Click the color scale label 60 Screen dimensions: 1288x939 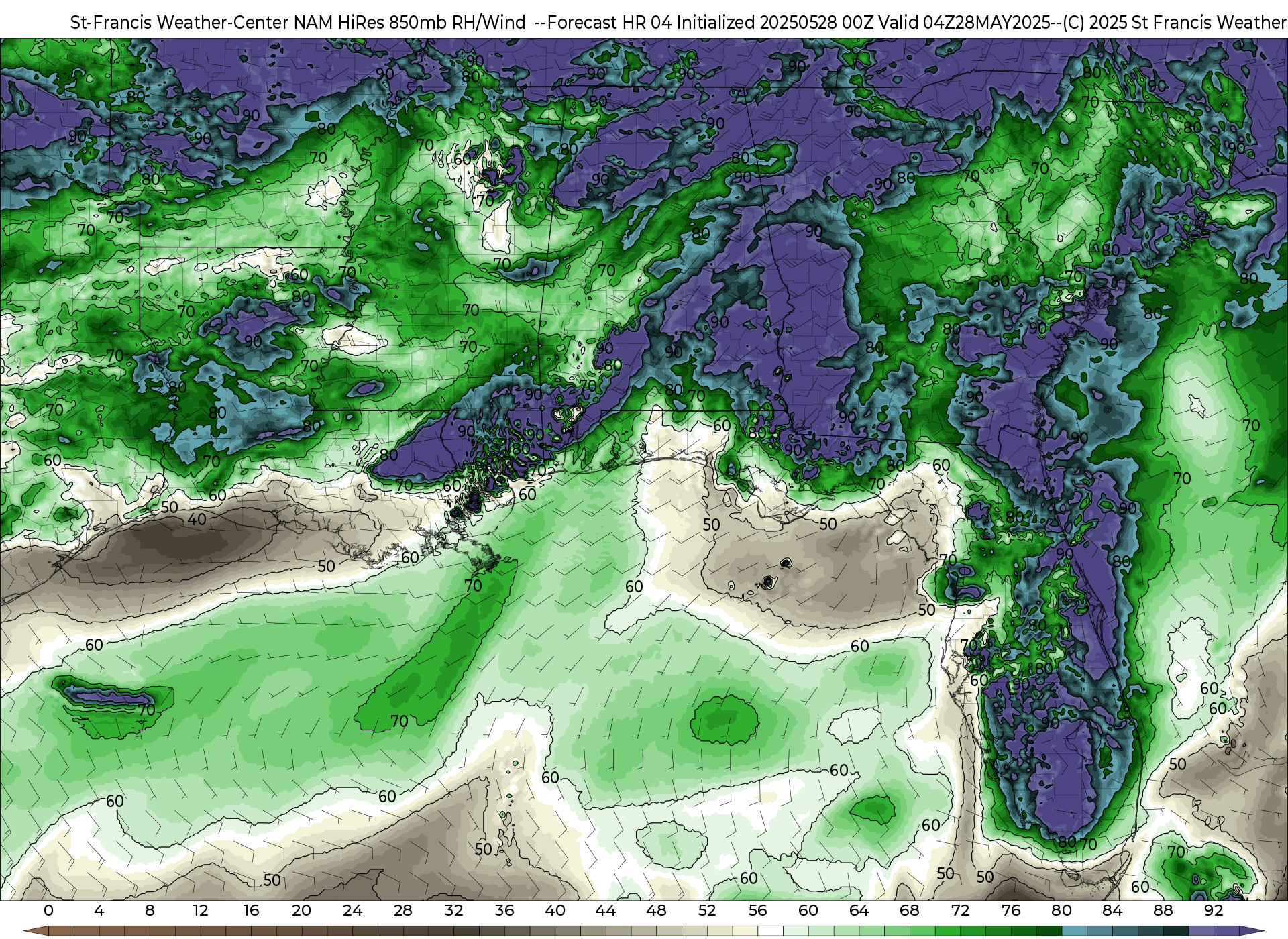[x=808, y=911]
